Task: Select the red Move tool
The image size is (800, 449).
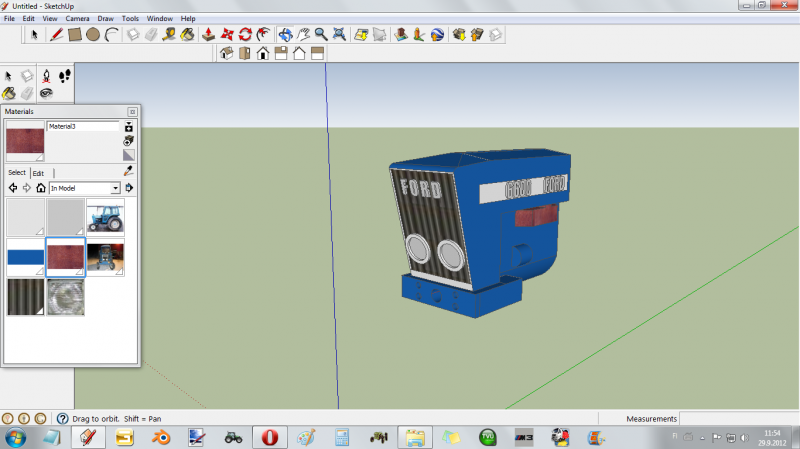Action: point(227,35)
